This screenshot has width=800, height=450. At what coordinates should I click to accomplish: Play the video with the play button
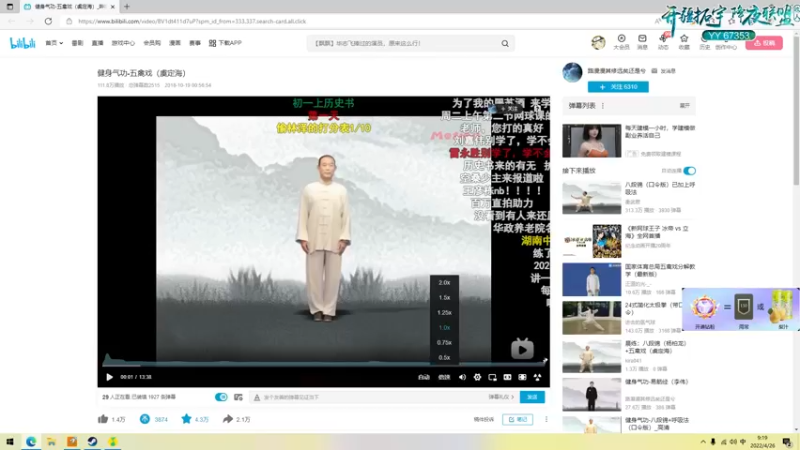(109, 377)
